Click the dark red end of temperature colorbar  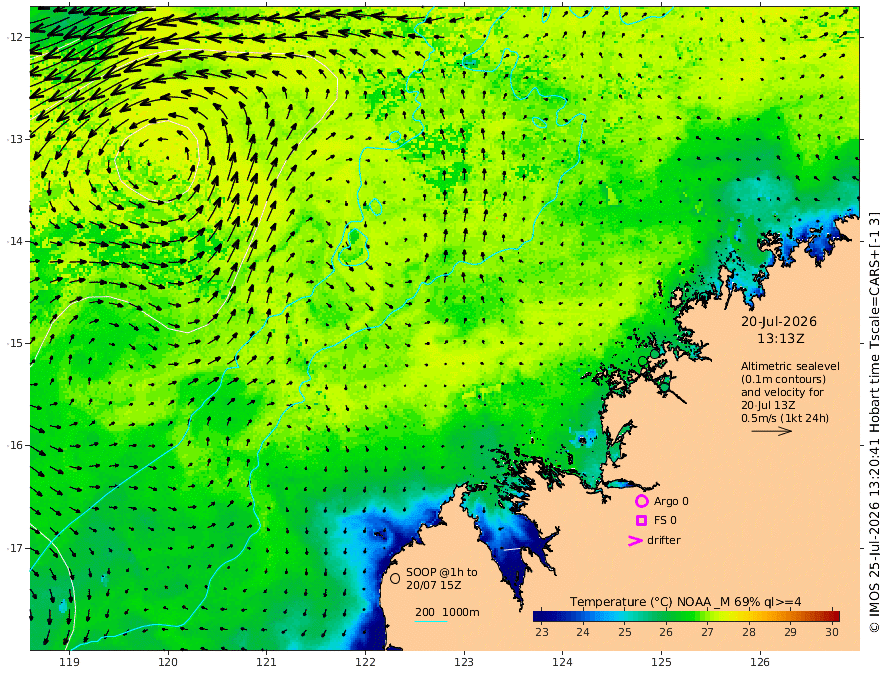pyautogui.click(x=835, y=616)
